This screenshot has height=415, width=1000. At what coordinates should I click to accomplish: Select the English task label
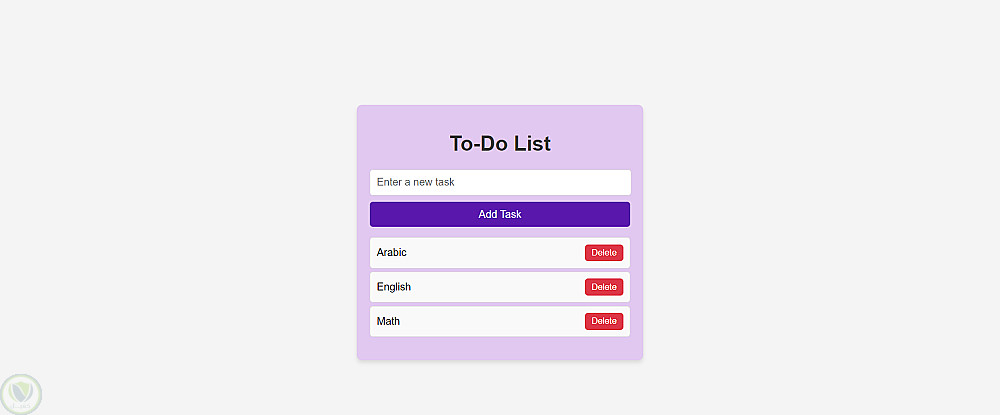394,287
